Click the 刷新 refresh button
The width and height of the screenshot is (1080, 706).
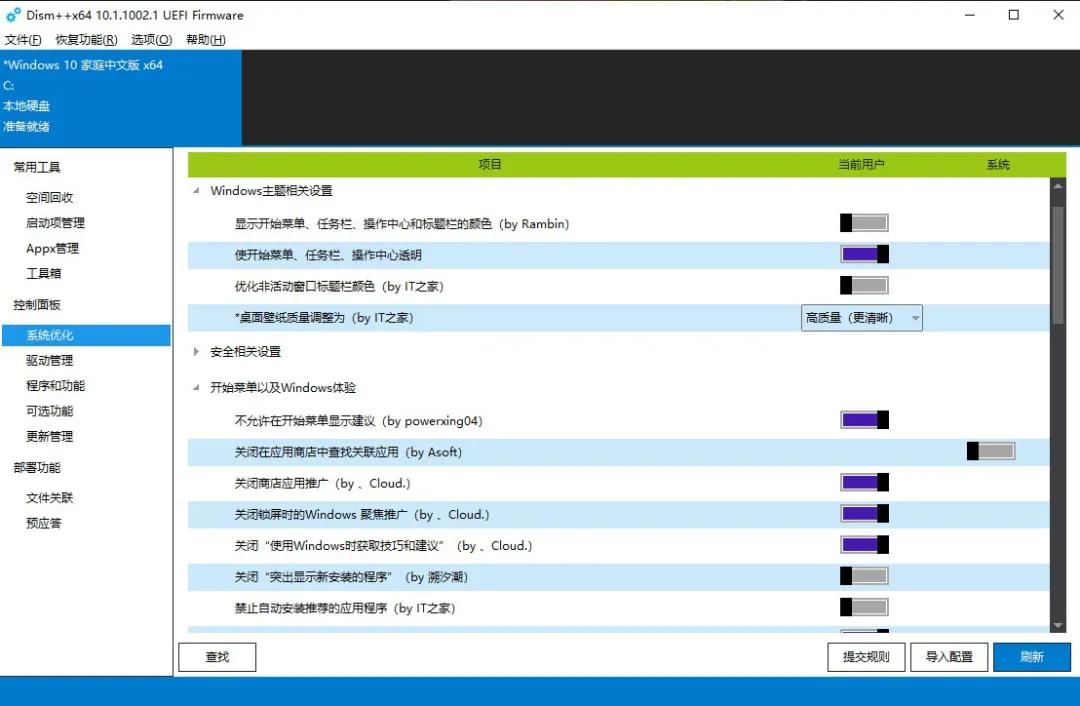pyautogui.click(x=1032, y=657)
